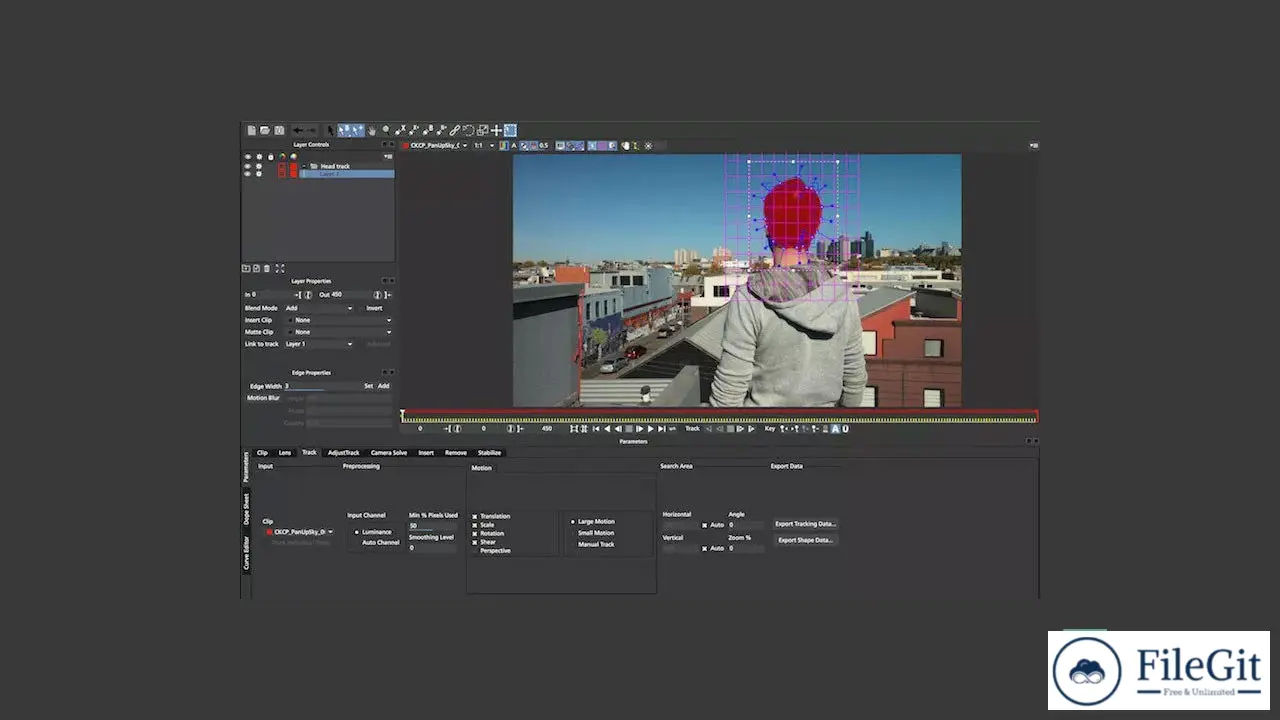Viewport: 1280px width, 720px height.
Task: Click the New group icon below layer list
Action: click(246, 268)
